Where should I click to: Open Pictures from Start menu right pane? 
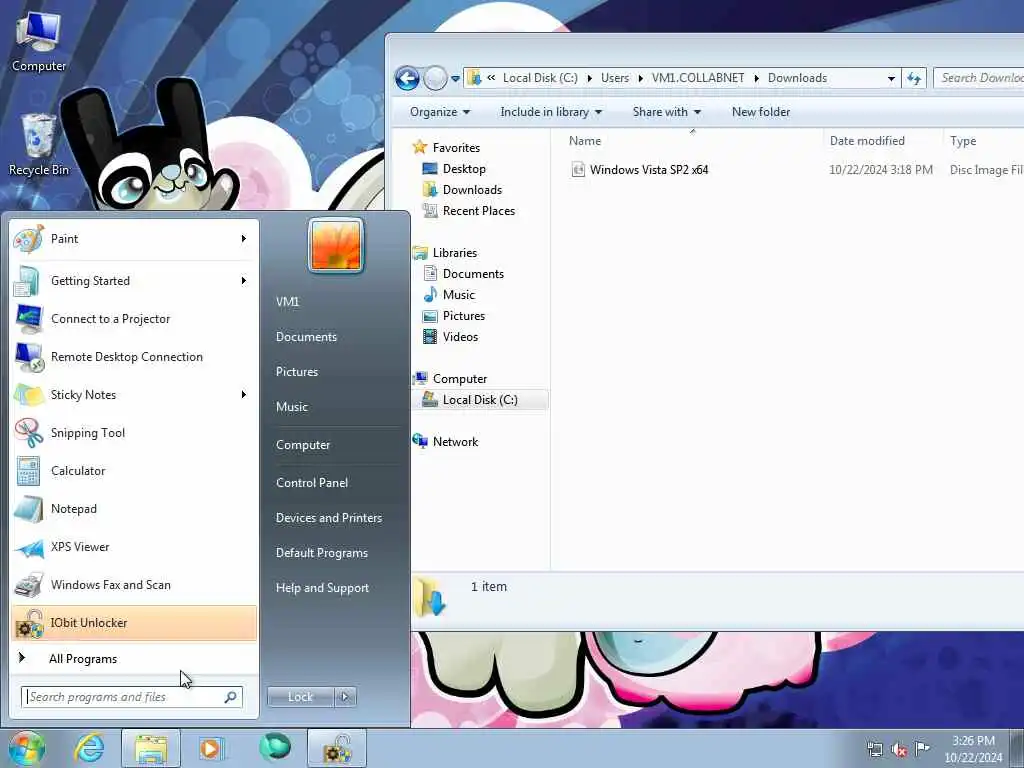[297, 372]
